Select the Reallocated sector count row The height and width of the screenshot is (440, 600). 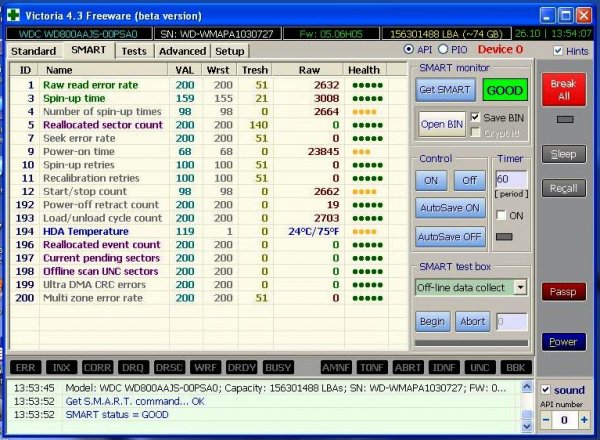tap(209, 125)
